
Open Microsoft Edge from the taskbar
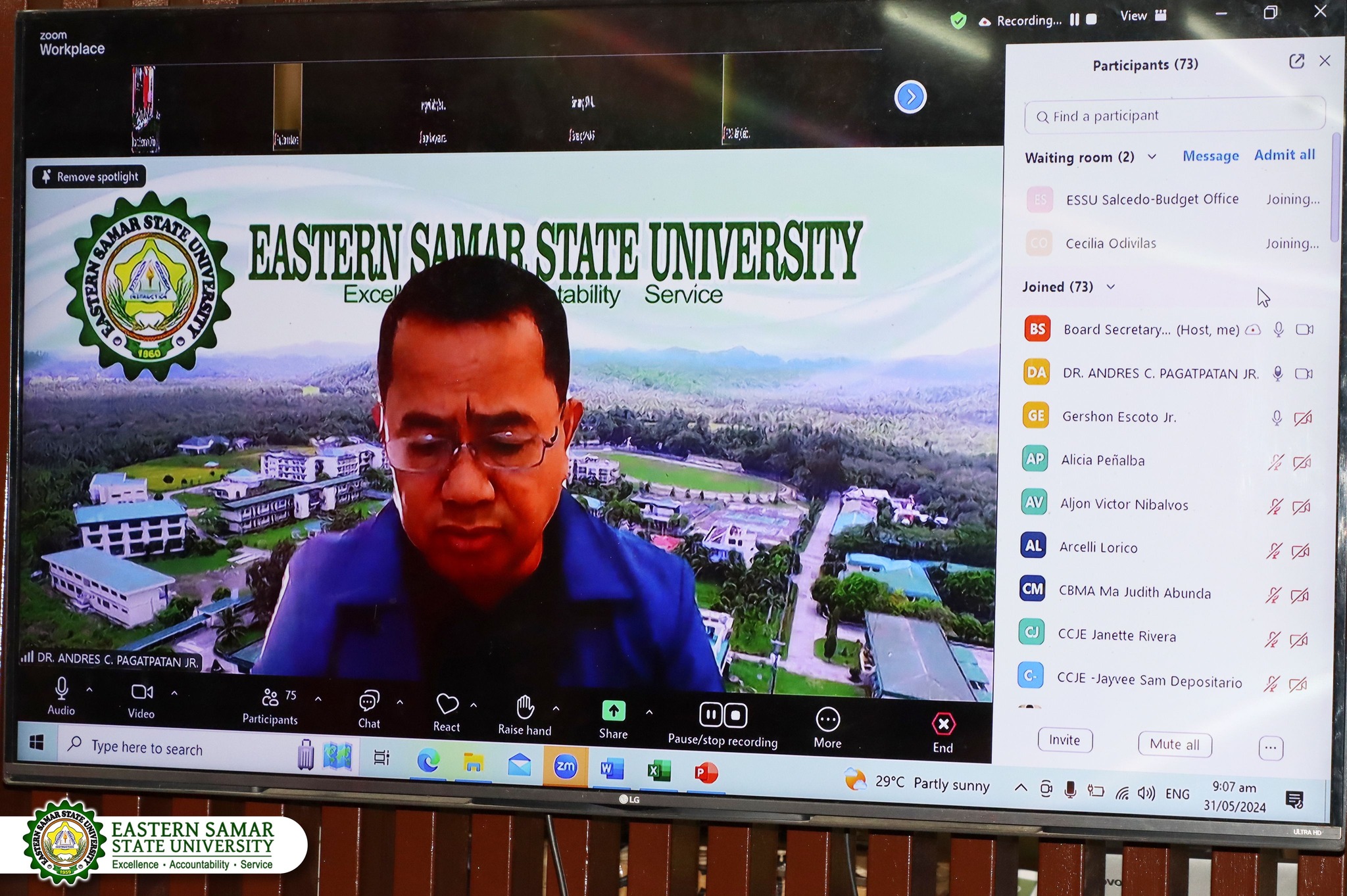tap(428, 761)
